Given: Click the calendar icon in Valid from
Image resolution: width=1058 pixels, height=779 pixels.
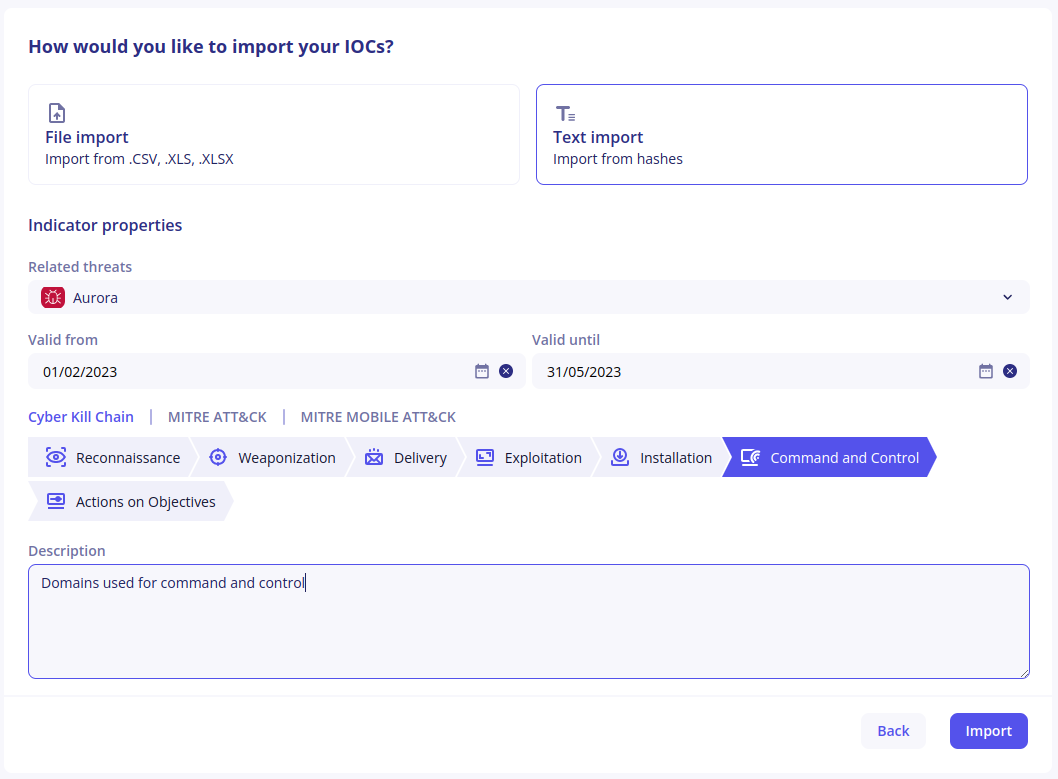Looking at the screenshot, I should [x=482, y=371].
